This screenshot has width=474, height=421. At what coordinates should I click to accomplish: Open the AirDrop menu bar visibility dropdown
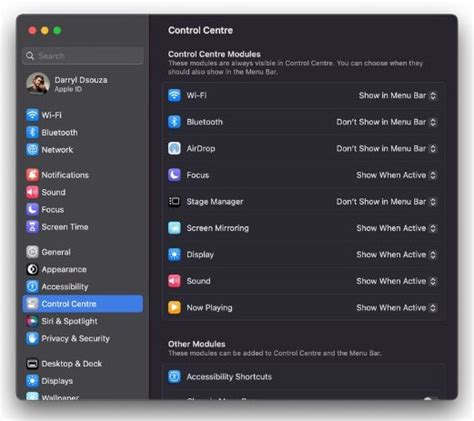(386, 148)
